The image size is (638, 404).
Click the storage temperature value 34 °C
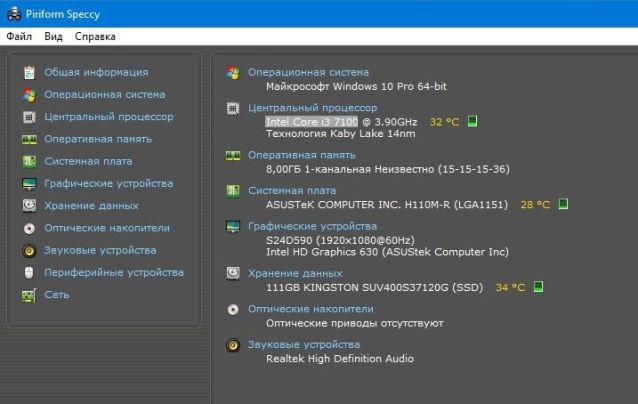tap(510, 288)
